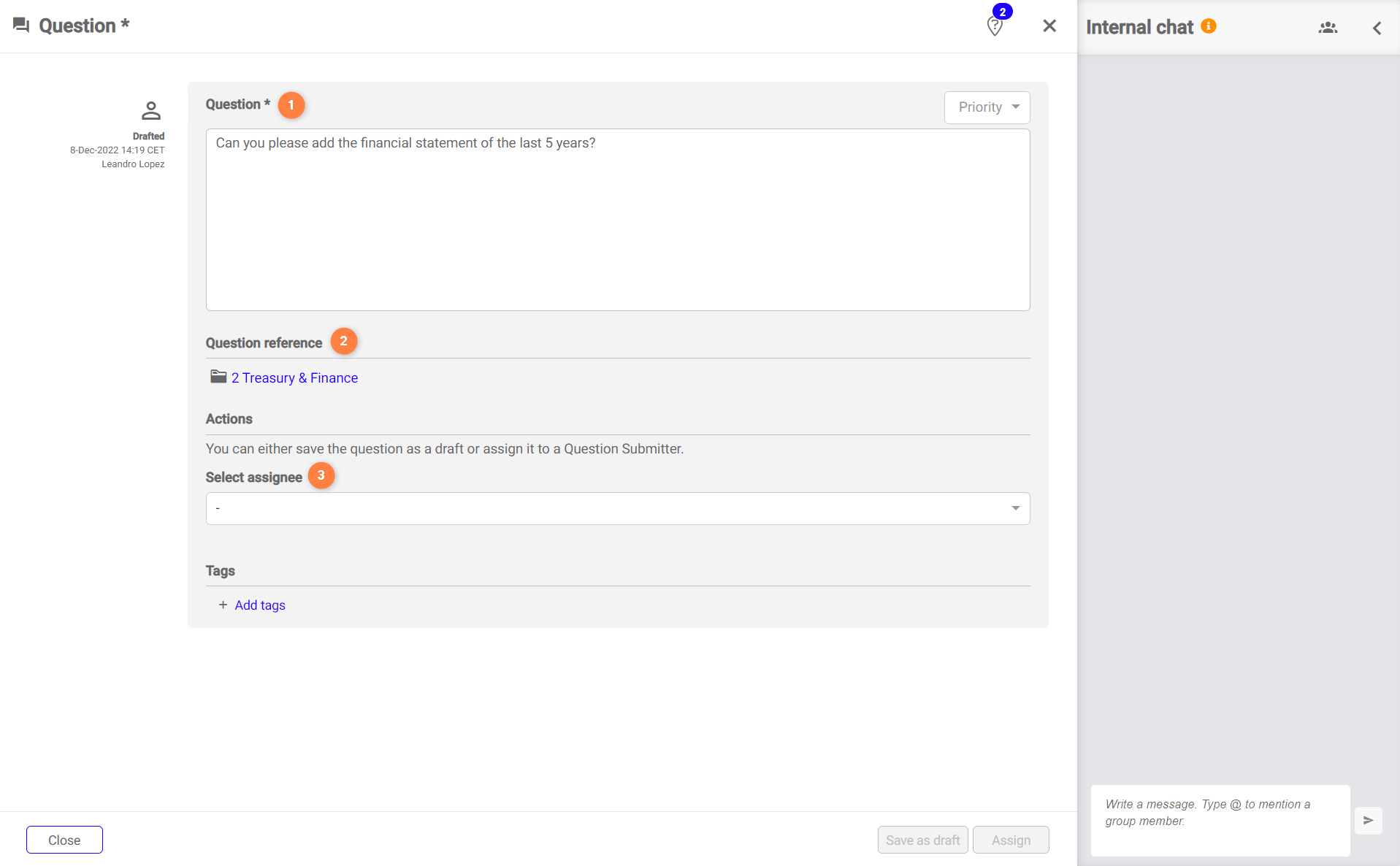This screenshot has width=1400, height=866.
Task: Click orange step marker 1 beside Question
Action: [x=291, y=105]
